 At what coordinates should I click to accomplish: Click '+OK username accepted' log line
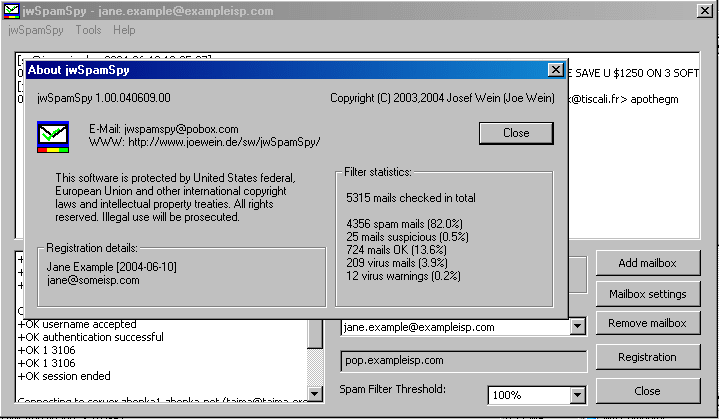coord(77,324)
